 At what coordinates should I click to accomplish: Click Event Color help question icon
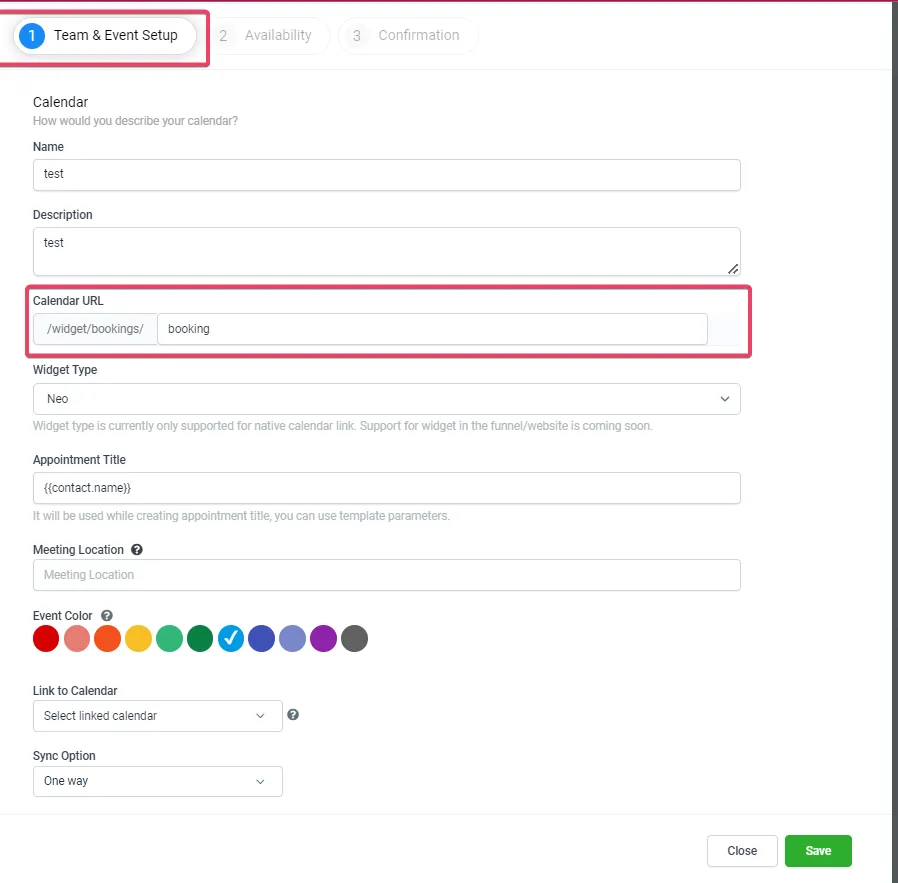pos(107,616)
